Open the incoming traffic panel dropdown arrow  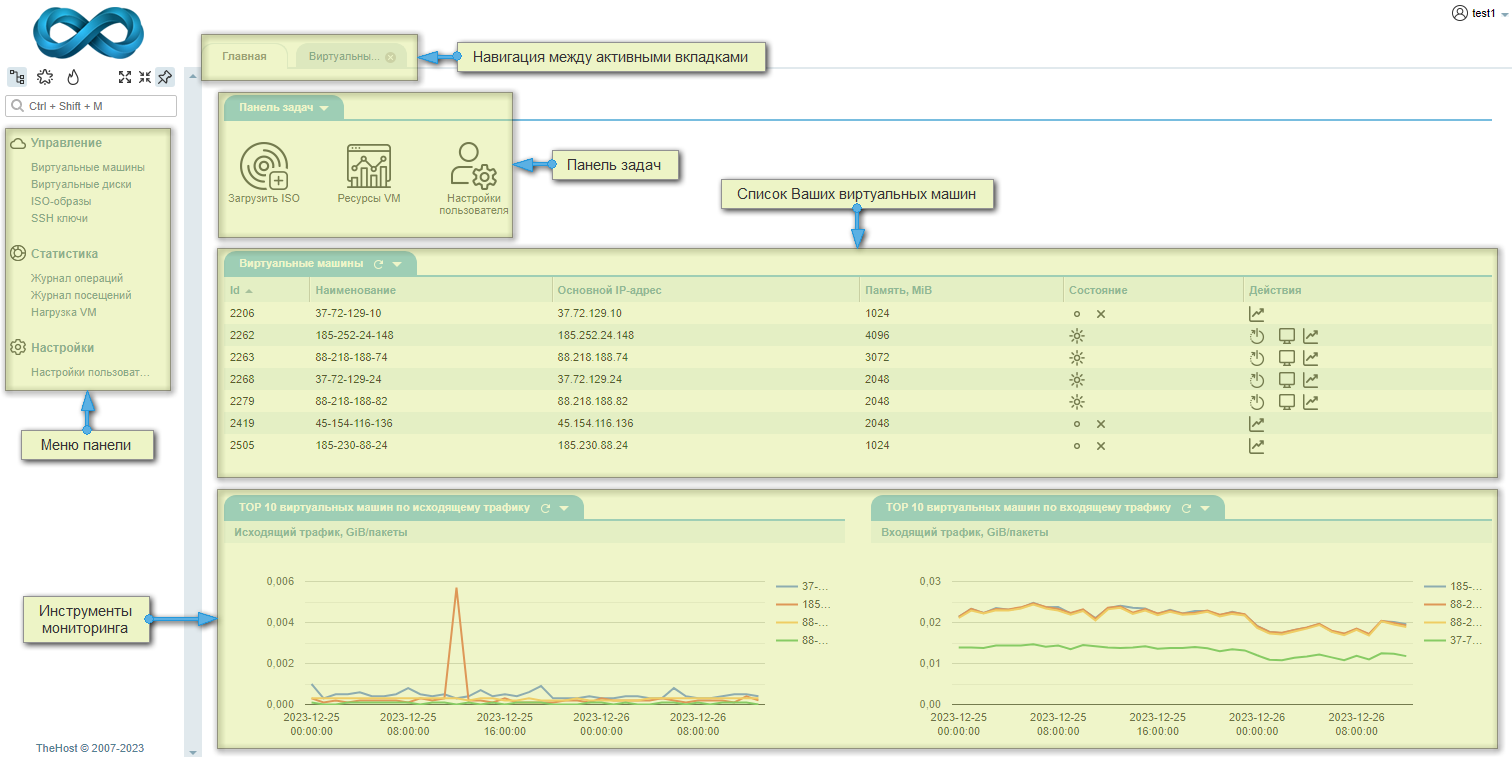(x=1205, y=508)
